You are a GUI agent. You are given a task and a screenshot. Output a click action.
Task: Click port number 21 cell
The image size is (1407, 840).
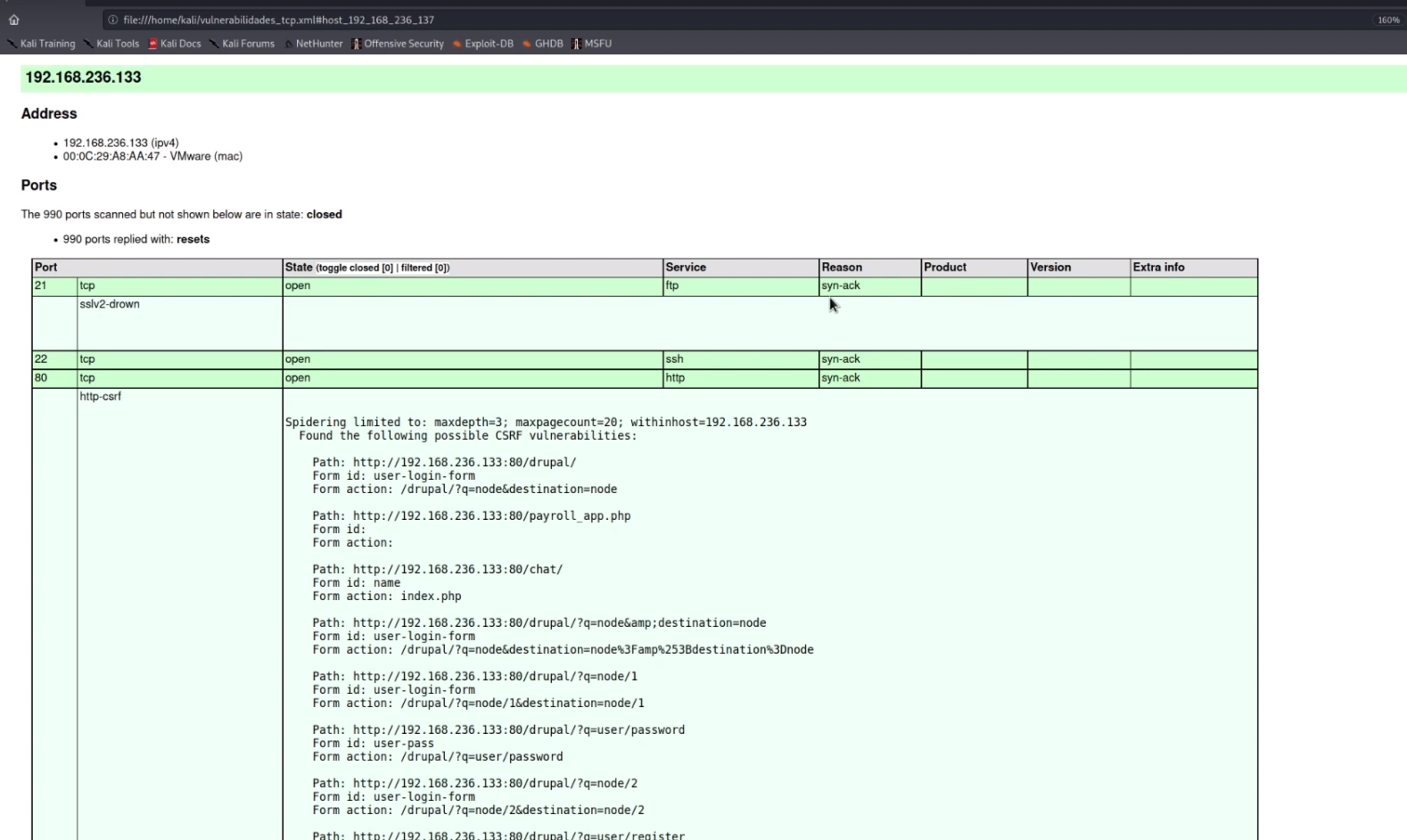54,286
